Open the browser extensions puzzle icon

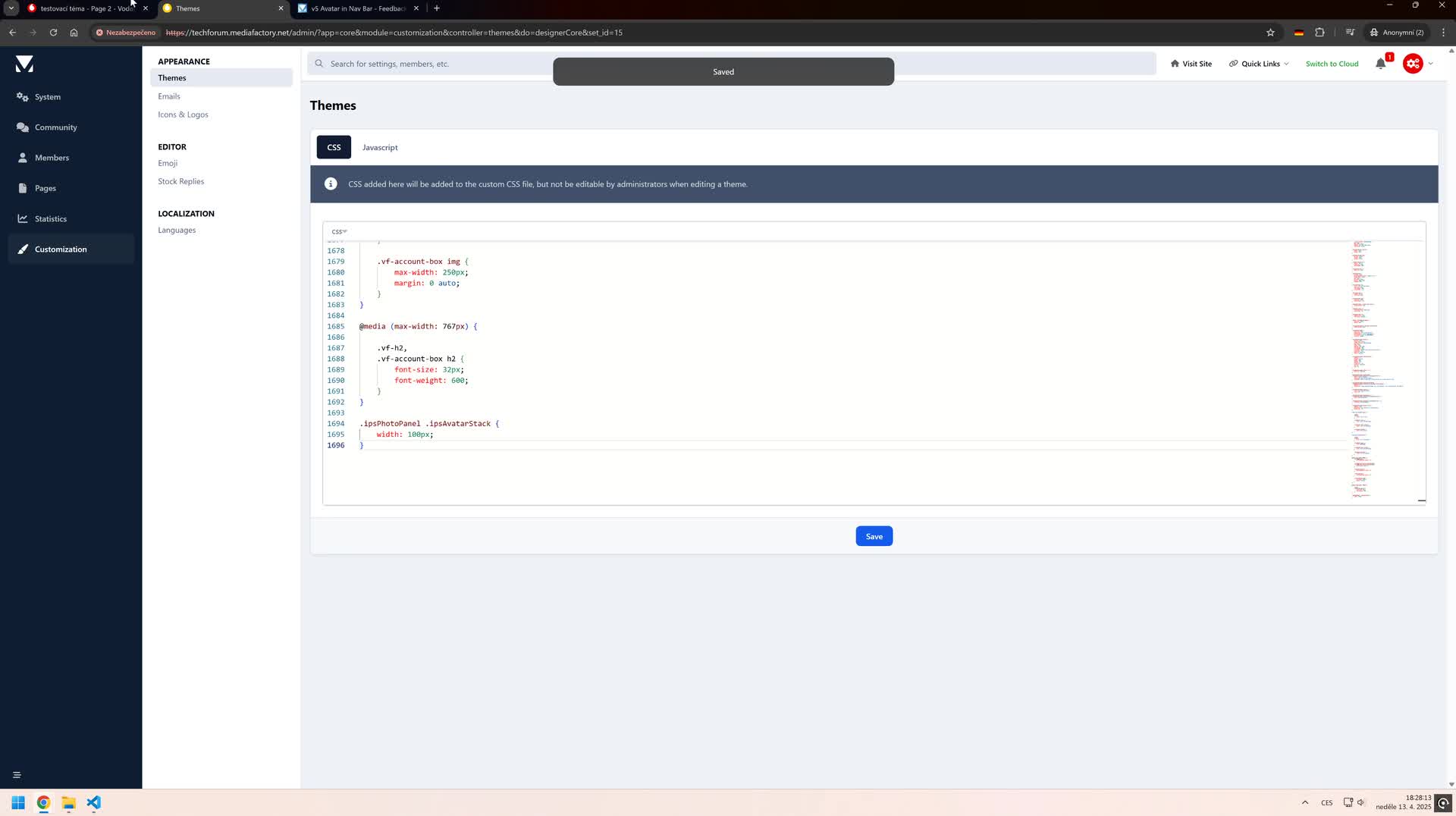coord(1319,33)
